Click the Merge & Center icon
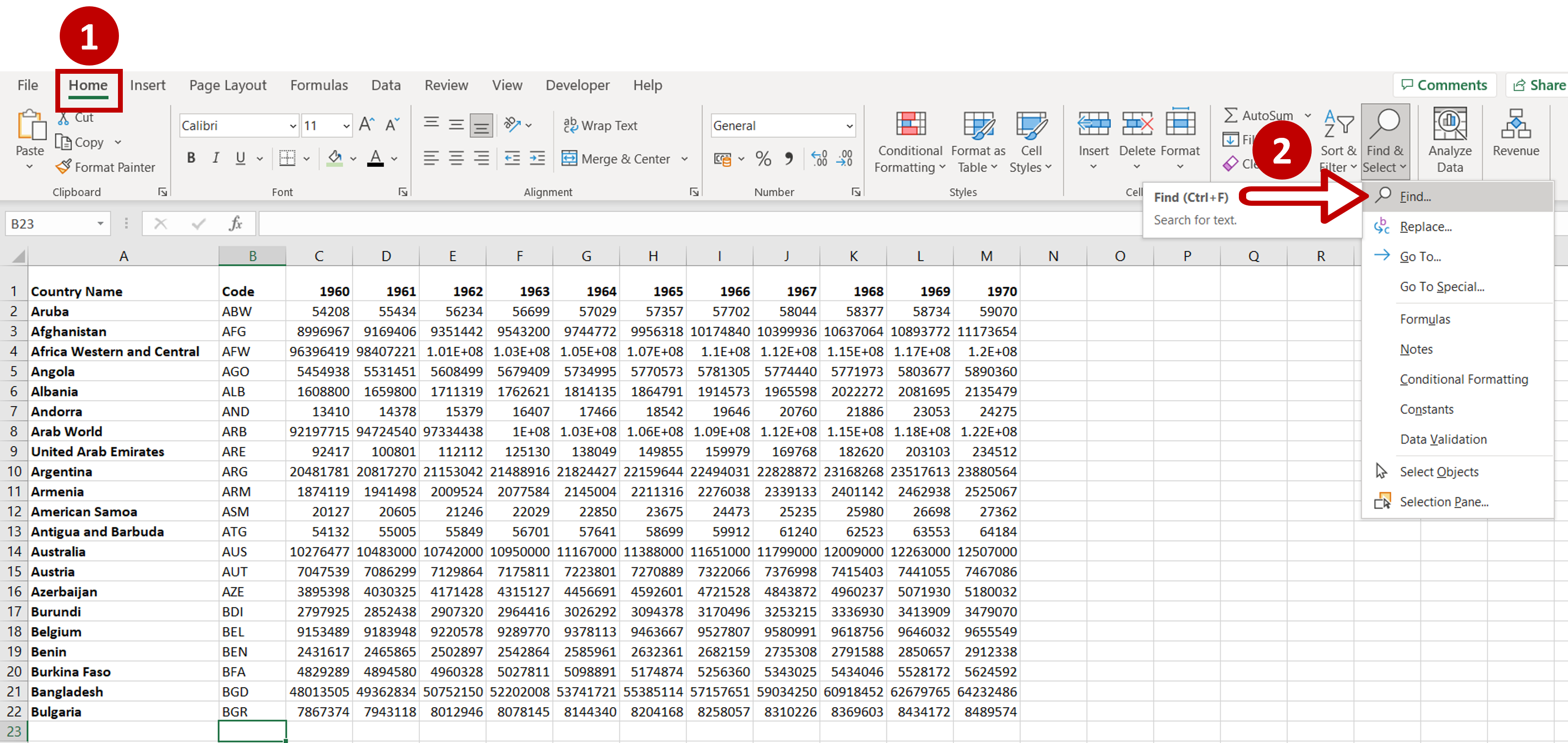Image resolution: width=1568 pixels, height=743 pixels. pos(568,159)
